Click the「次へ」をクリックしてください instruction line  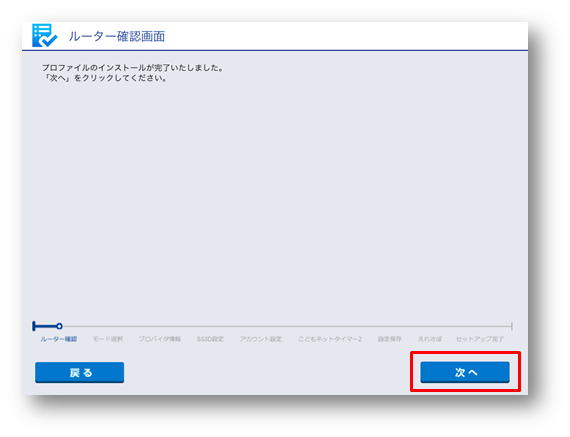click(105, 78)
